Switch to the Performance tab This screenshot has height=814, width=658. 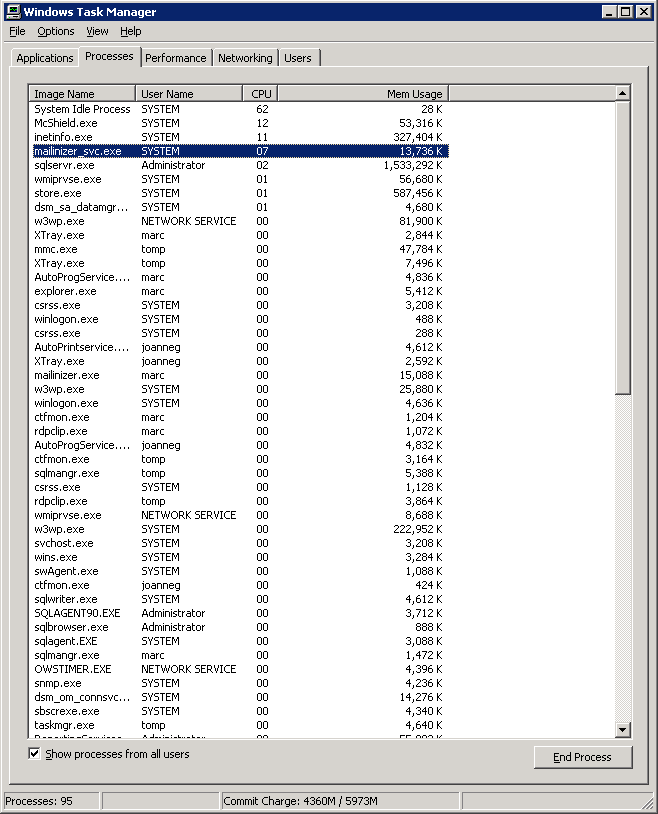click(176, 58)
